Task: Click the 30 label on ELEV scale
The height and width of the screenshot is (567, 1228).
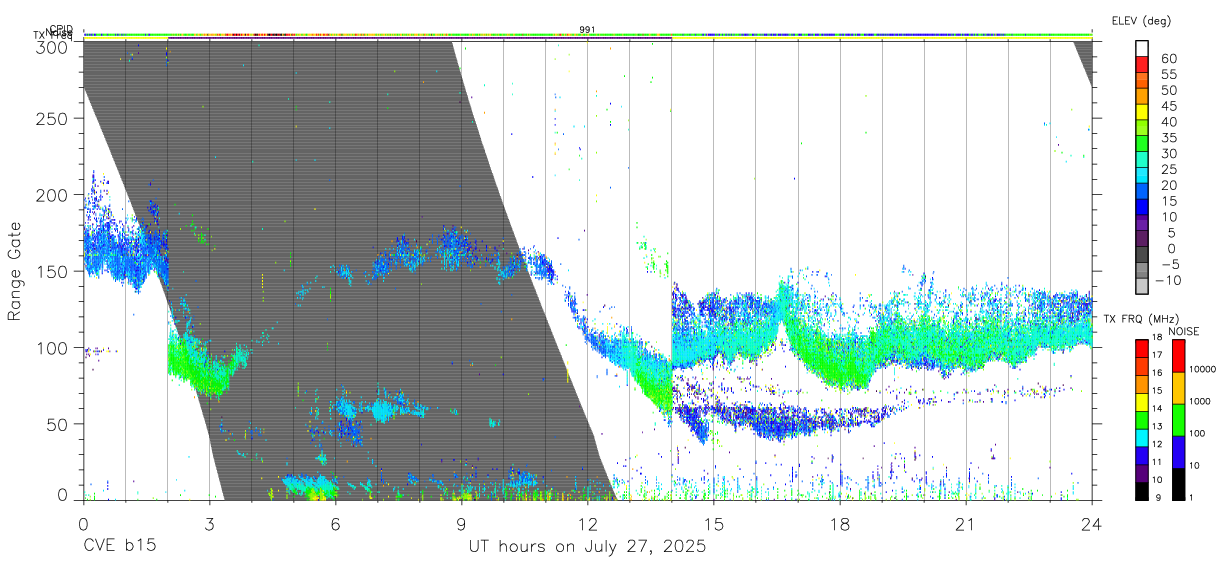Action: coord(1168,154)
